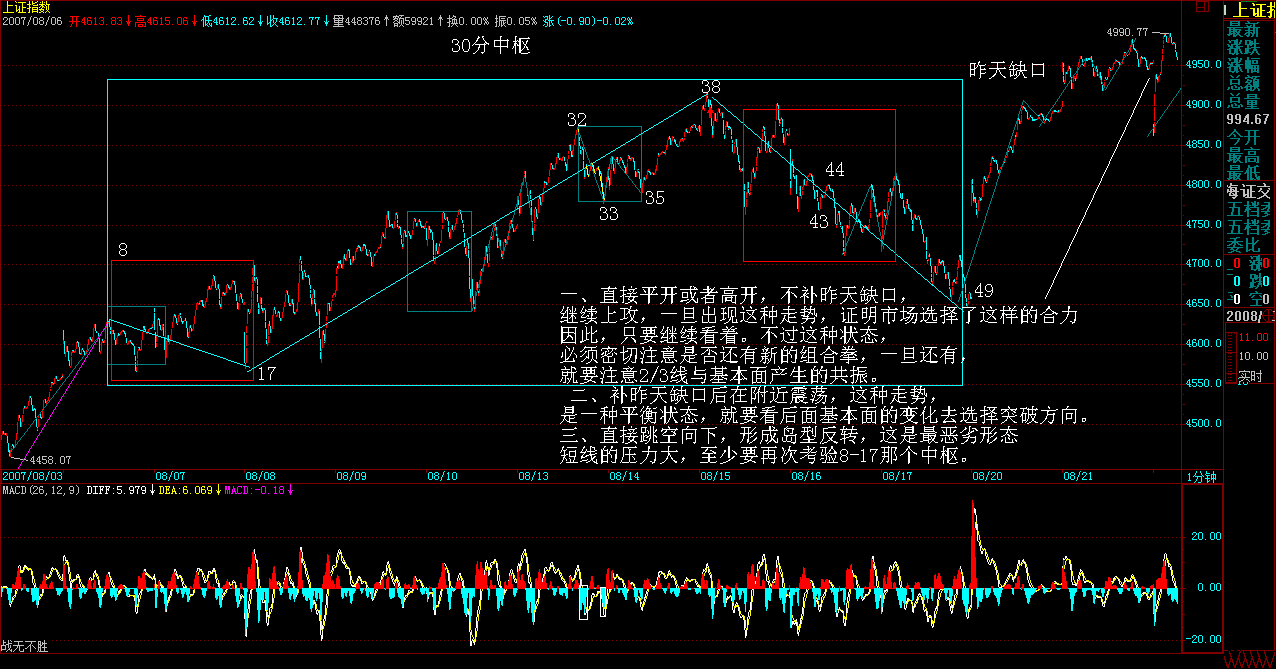
Task: Click the red zigzag mark in the bottom-right corner
Action: click(x=1248, y=661)
